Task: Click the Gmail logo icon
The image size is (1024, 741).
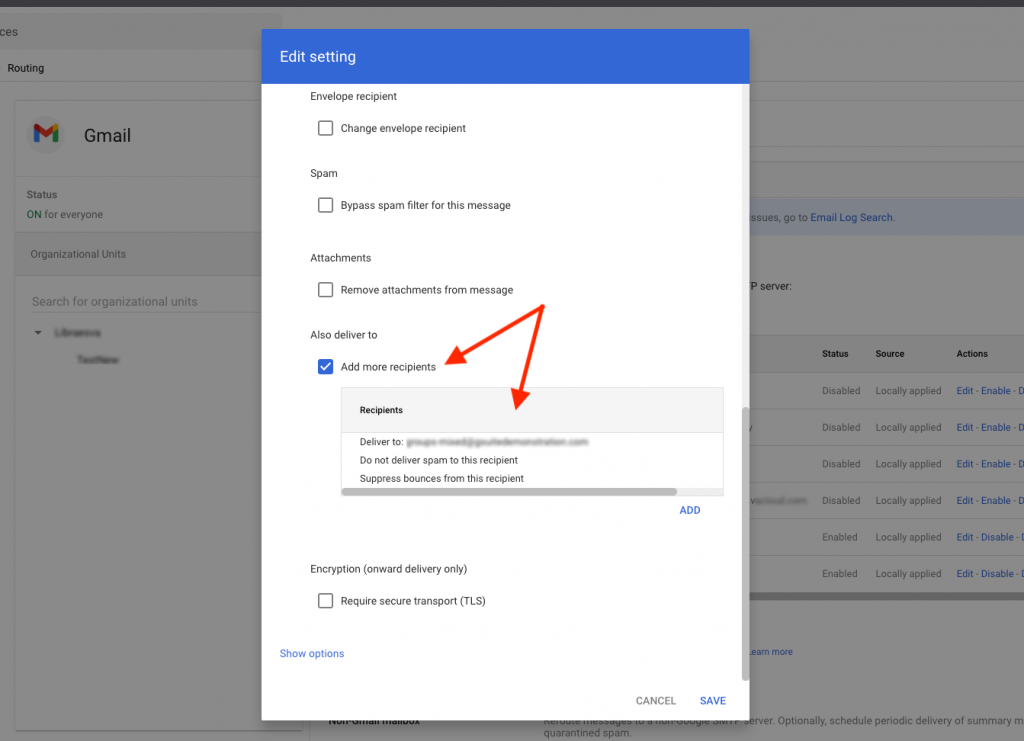Action: 46,134
